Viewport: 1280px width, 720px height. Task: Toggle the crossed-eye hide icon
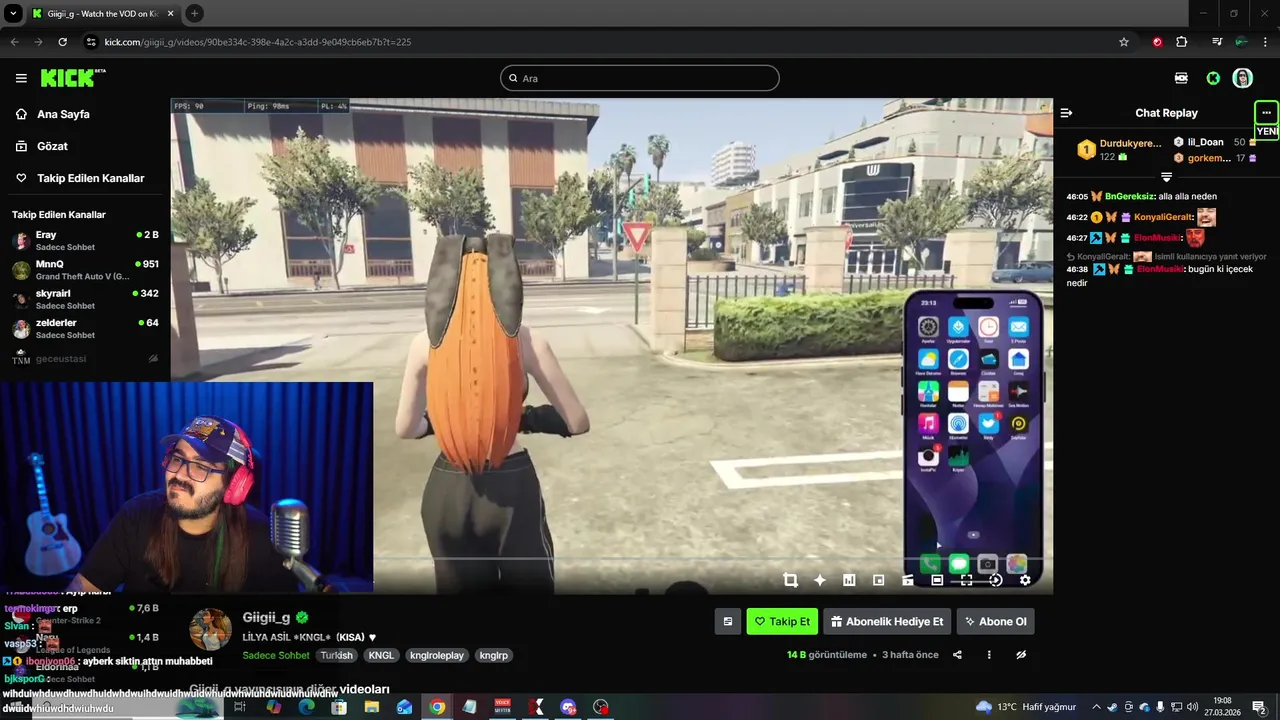[1021, 655]
